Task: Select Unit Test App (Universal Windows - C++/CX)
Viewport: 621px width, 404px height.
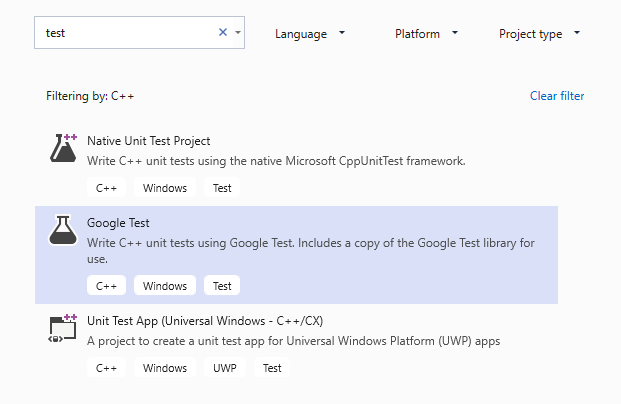Action: point(204,321)
